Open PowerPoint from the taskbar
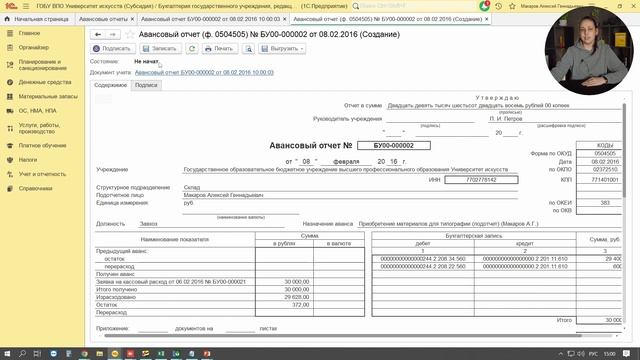This screenshot has height=360, width=640. tap(207, 353)
